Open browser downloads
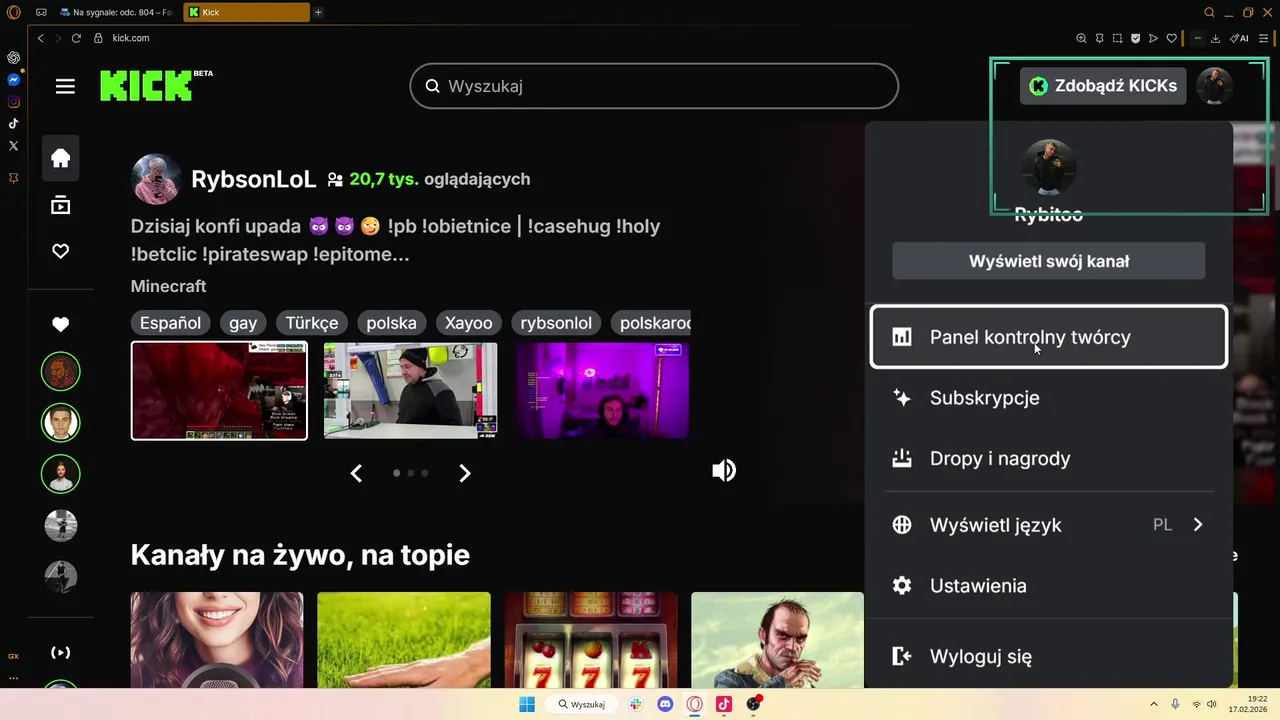This screenshot has width=1280, height=720. point(1215,38)
